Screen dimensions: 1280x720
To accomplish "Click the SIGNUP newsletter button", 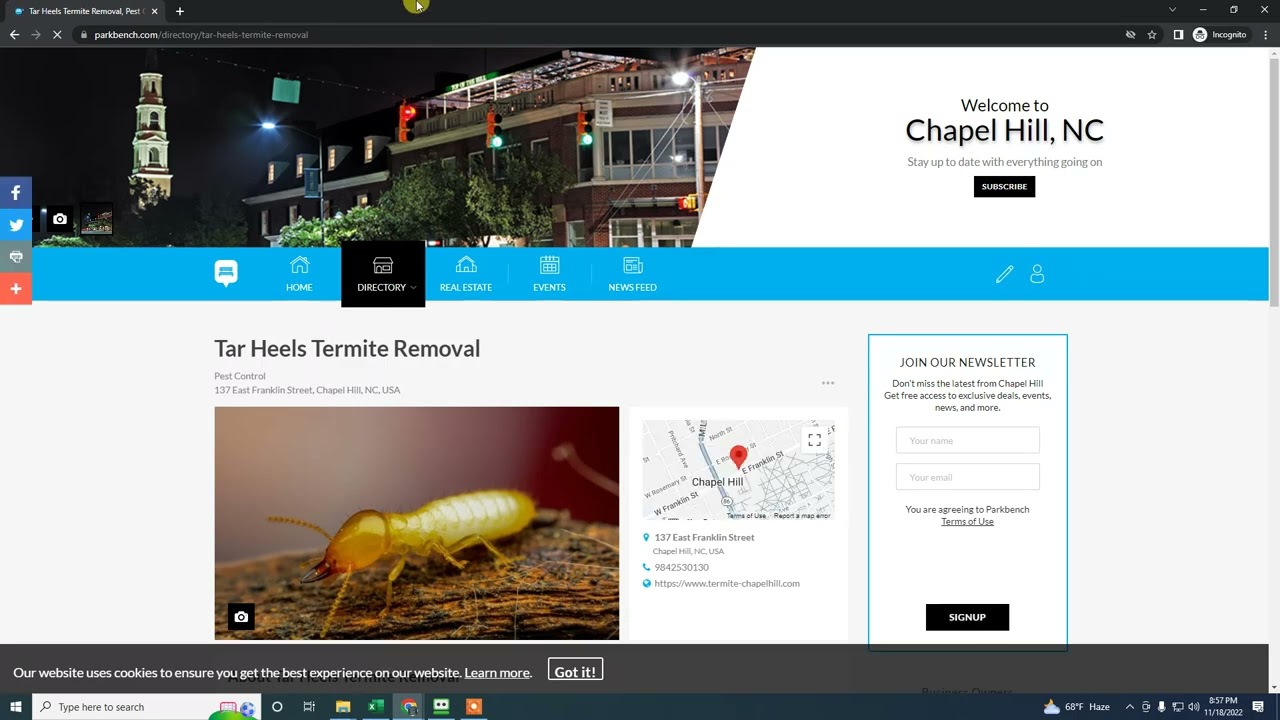I will (x=967, y=617).
